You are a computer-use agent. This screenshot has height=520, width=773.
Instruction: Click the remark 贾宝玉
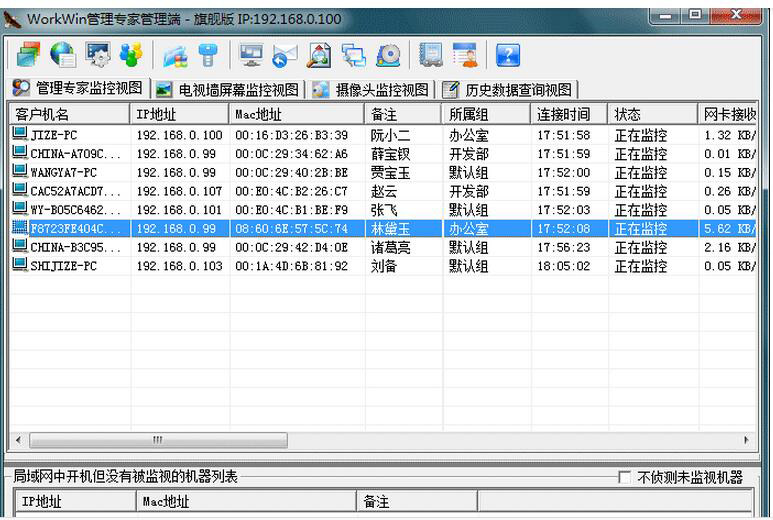390,173
